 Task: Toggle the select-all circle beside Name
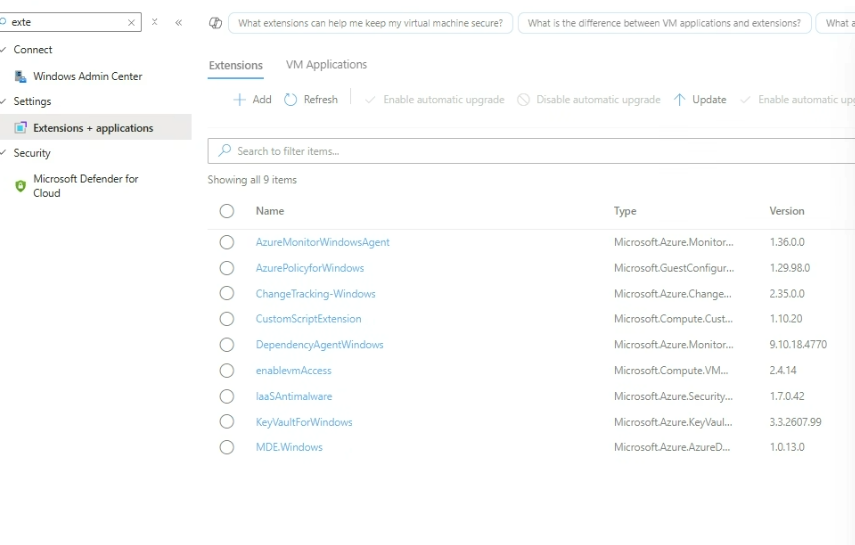[x=227, y=211]
